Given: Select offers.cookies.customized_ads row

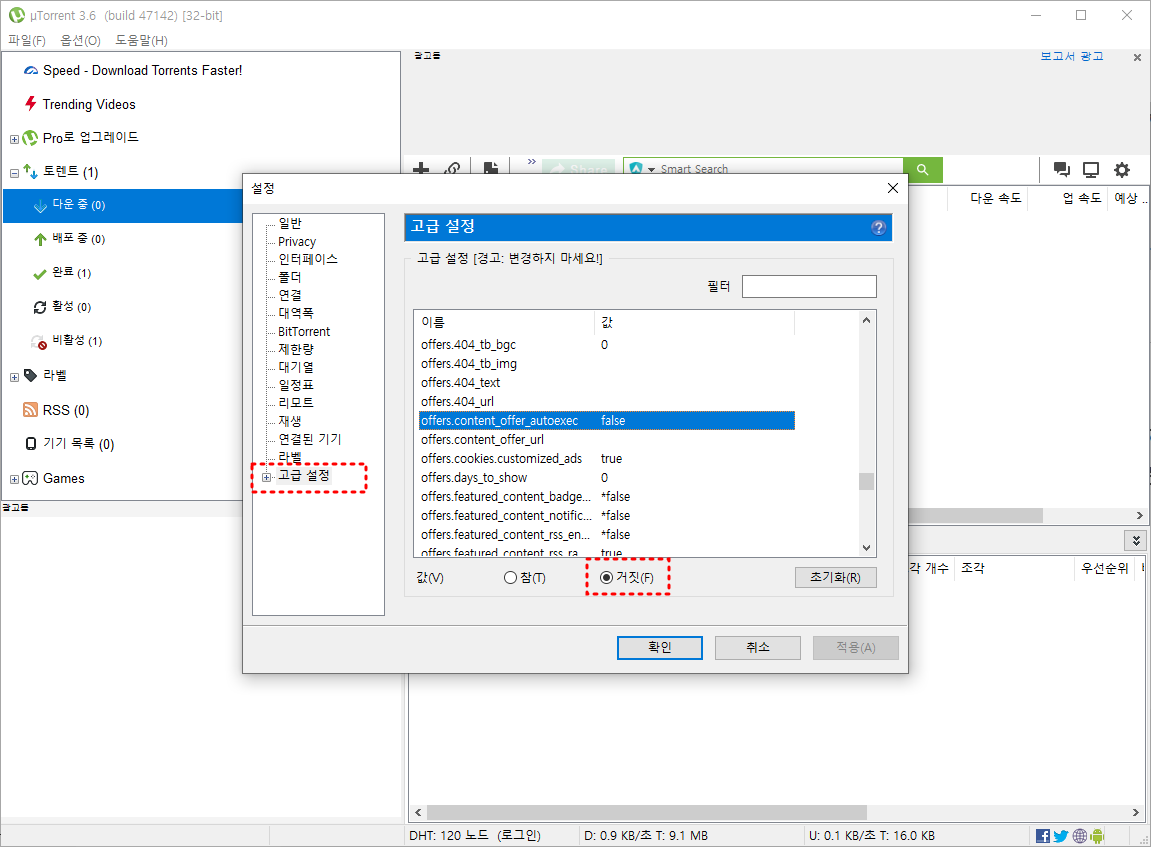Looking at the screenshot, I should point(606,459).
